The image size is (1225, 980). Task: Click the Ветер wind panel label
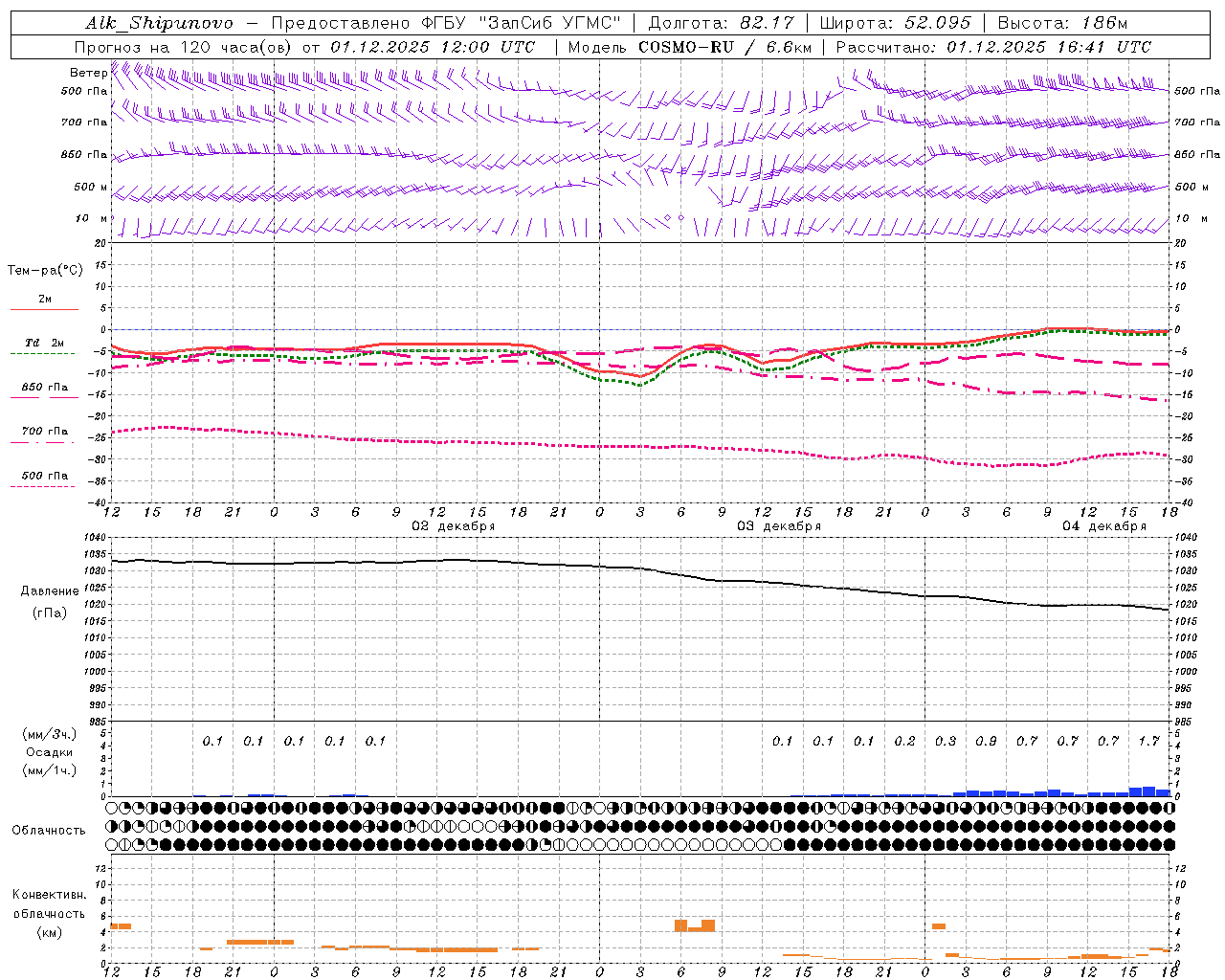pos(89,73)
